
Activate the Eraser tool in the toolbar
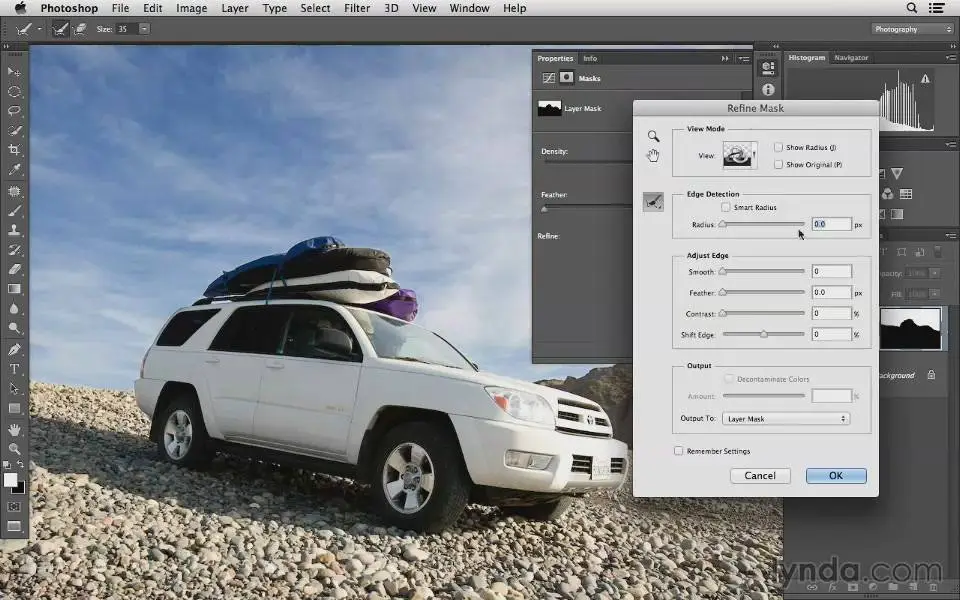(x=15, y=269)
